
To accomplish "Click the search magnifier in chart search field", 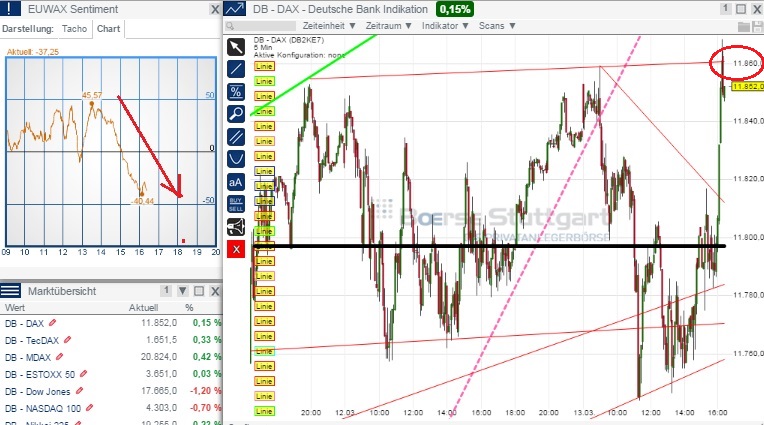I will [x=230, y=26].
